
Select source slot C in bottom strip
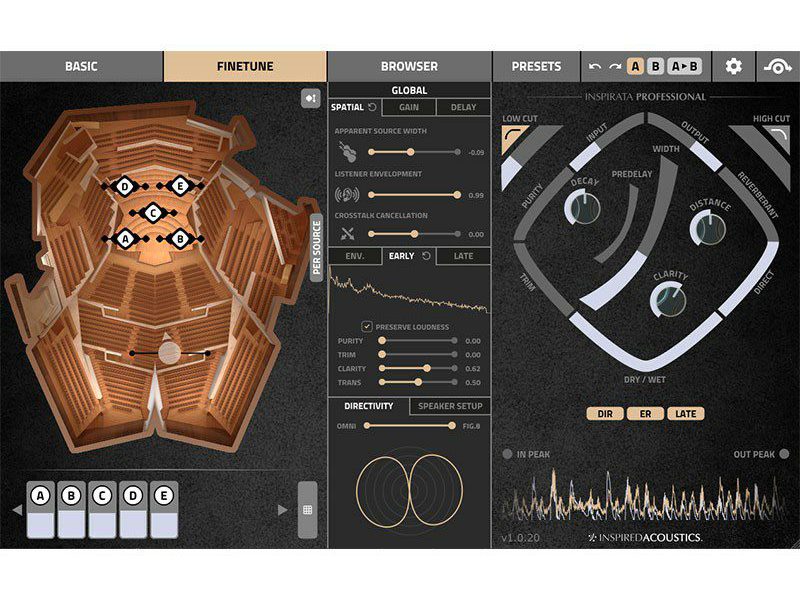[102, 509]
